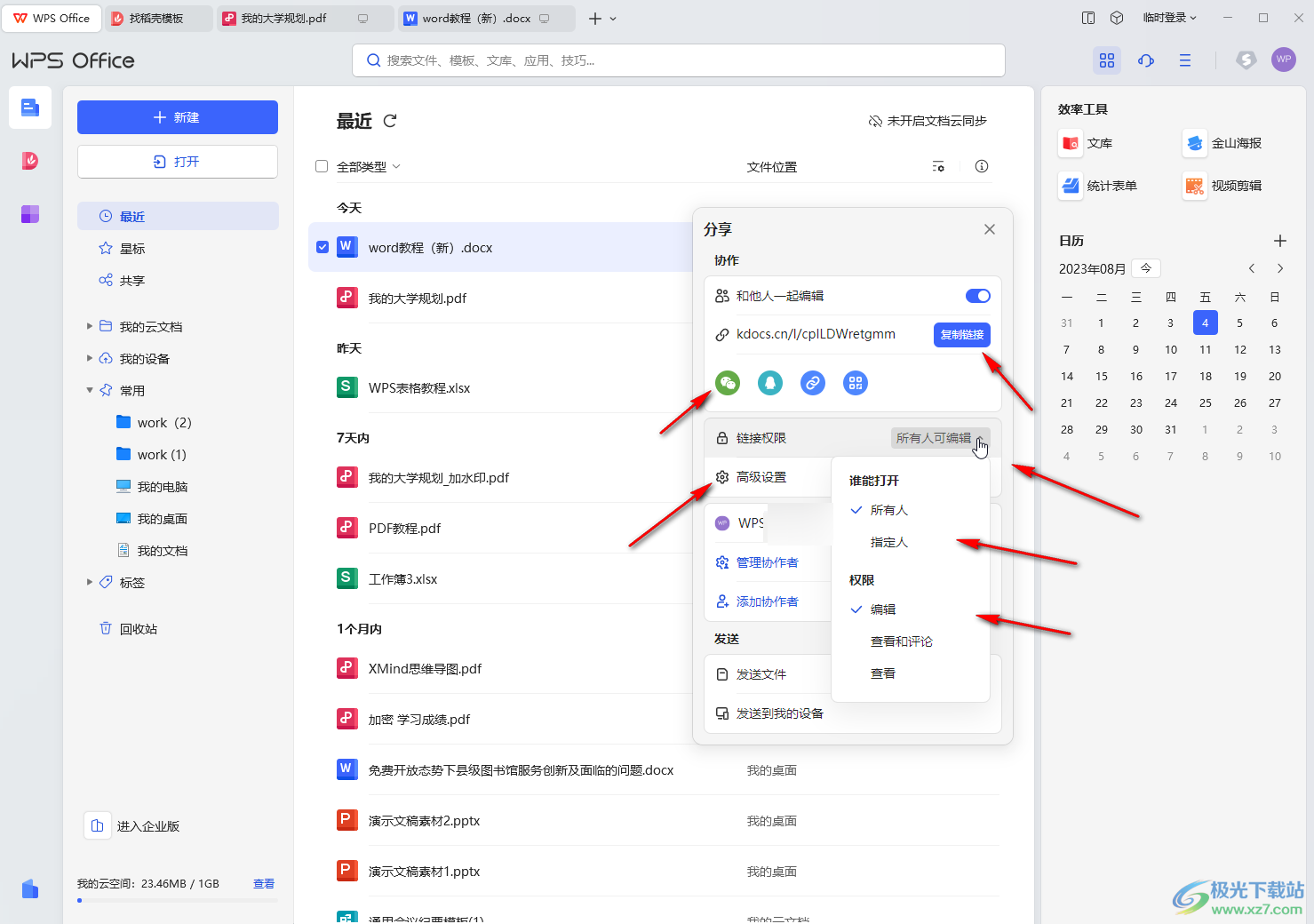Click 添加协作者 link
This screenshot has width=1314, height=924.
coord(767,601)
